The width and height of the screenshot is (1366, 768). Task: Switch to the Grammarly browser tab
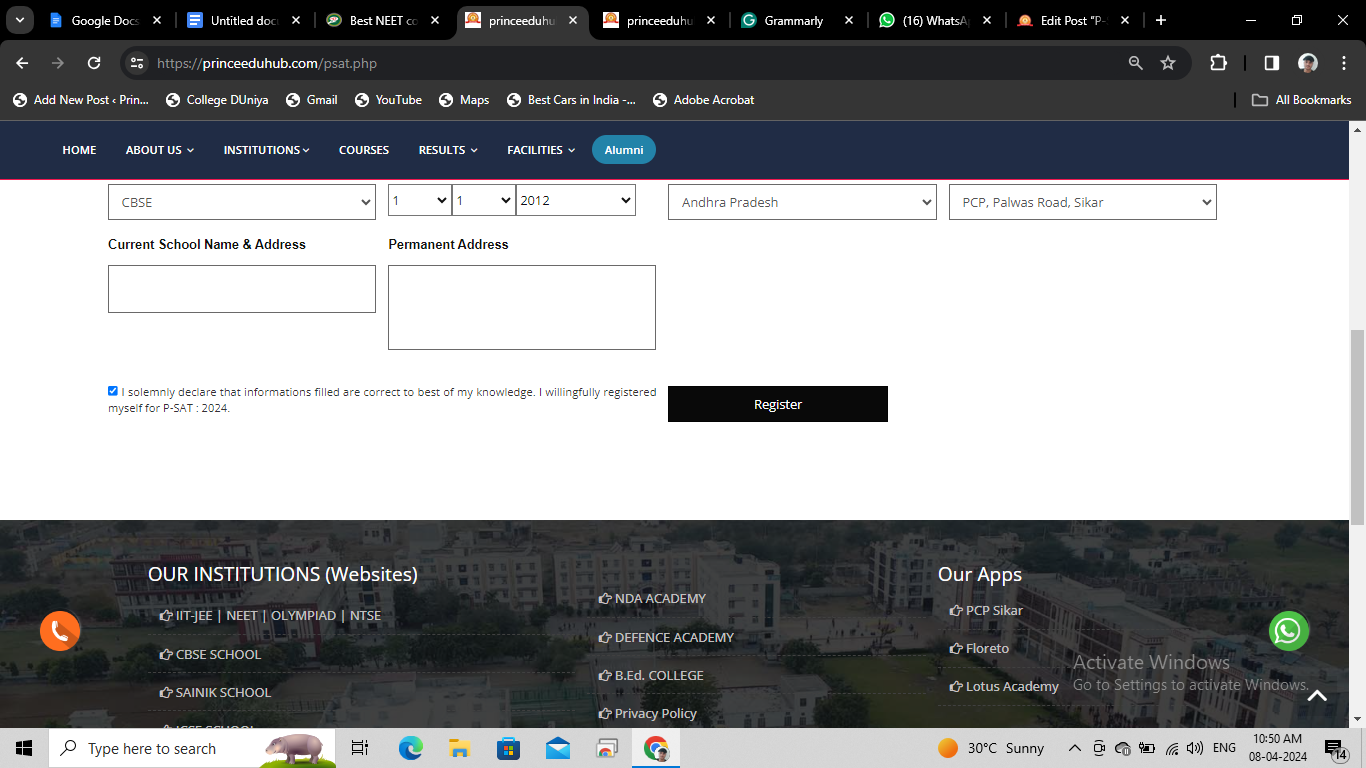[795, 19]
